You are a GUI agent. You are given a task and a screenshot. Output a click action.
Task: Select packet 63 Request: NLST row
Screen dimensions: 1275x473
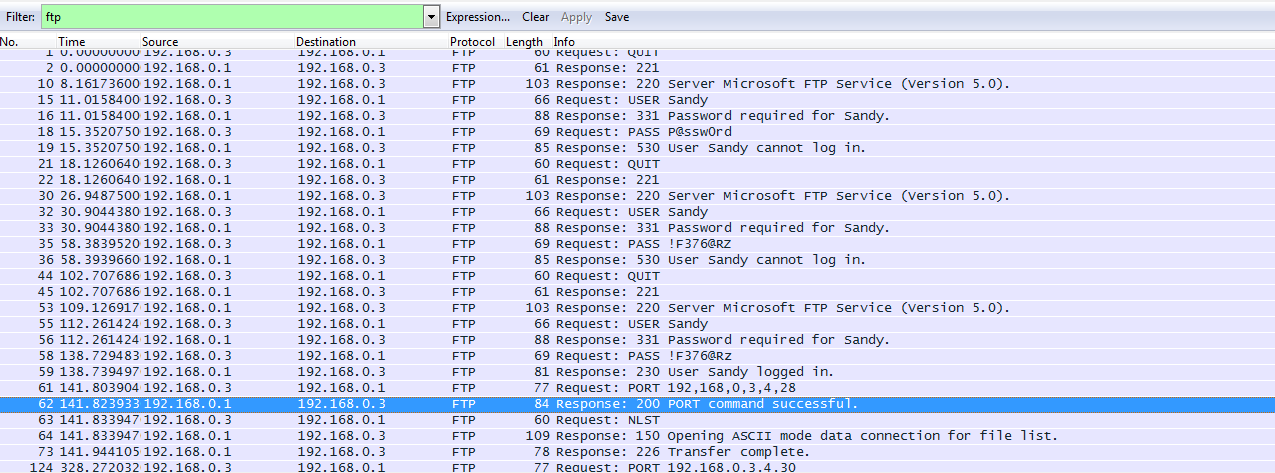637,420
